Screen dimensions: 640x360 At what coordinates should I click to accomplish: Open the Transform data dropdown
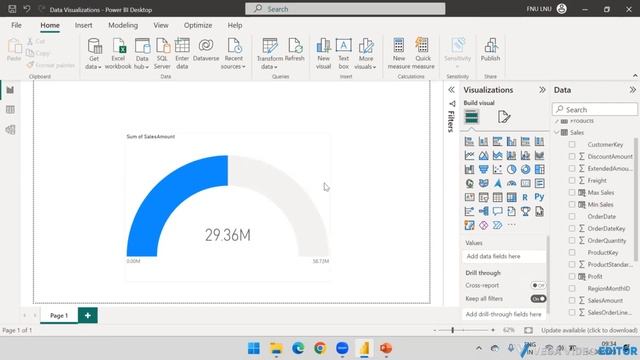(269, 62)
